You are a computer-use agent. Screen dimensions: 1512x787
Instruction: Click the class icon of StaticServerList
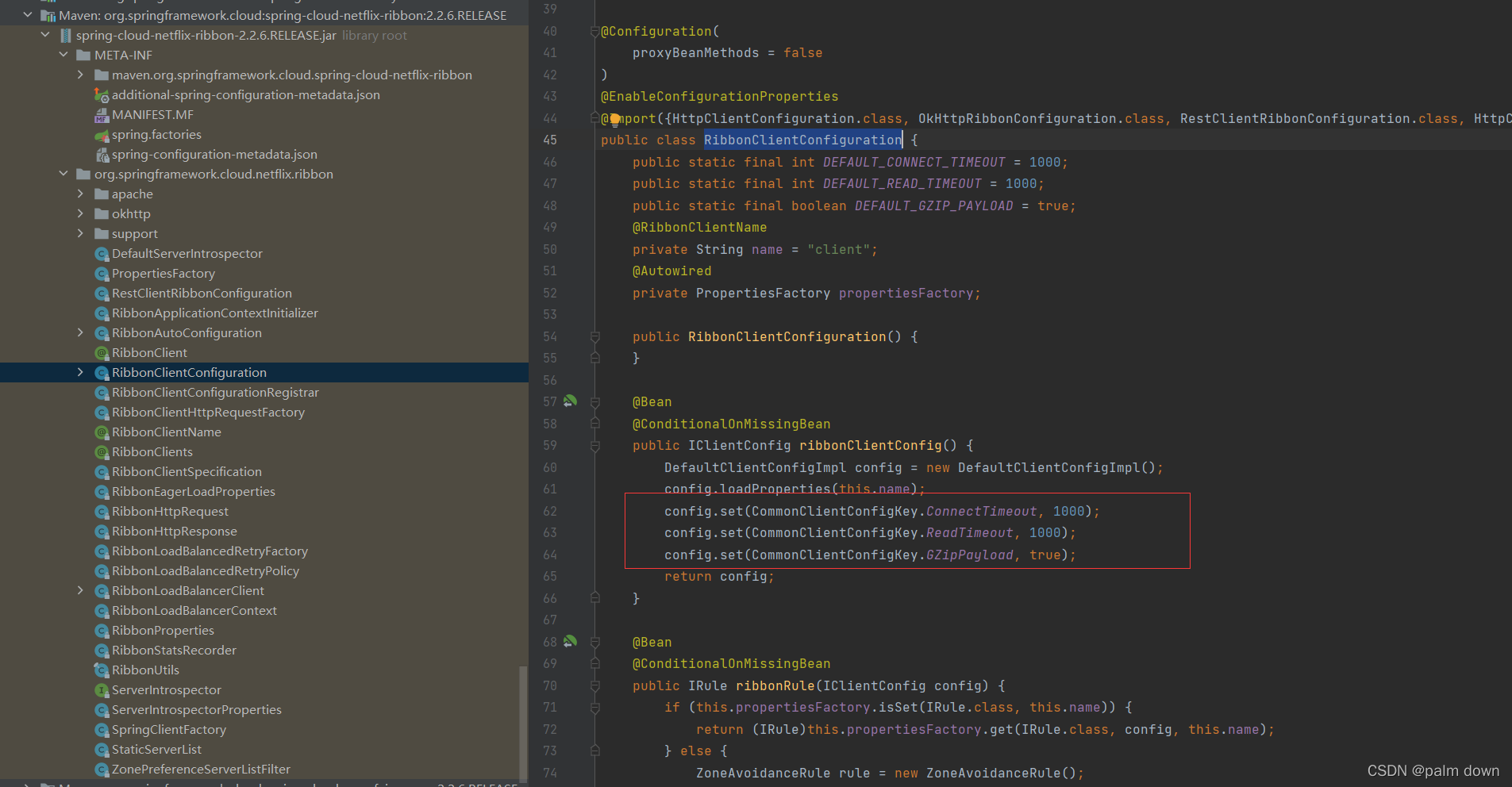point(102,750)
